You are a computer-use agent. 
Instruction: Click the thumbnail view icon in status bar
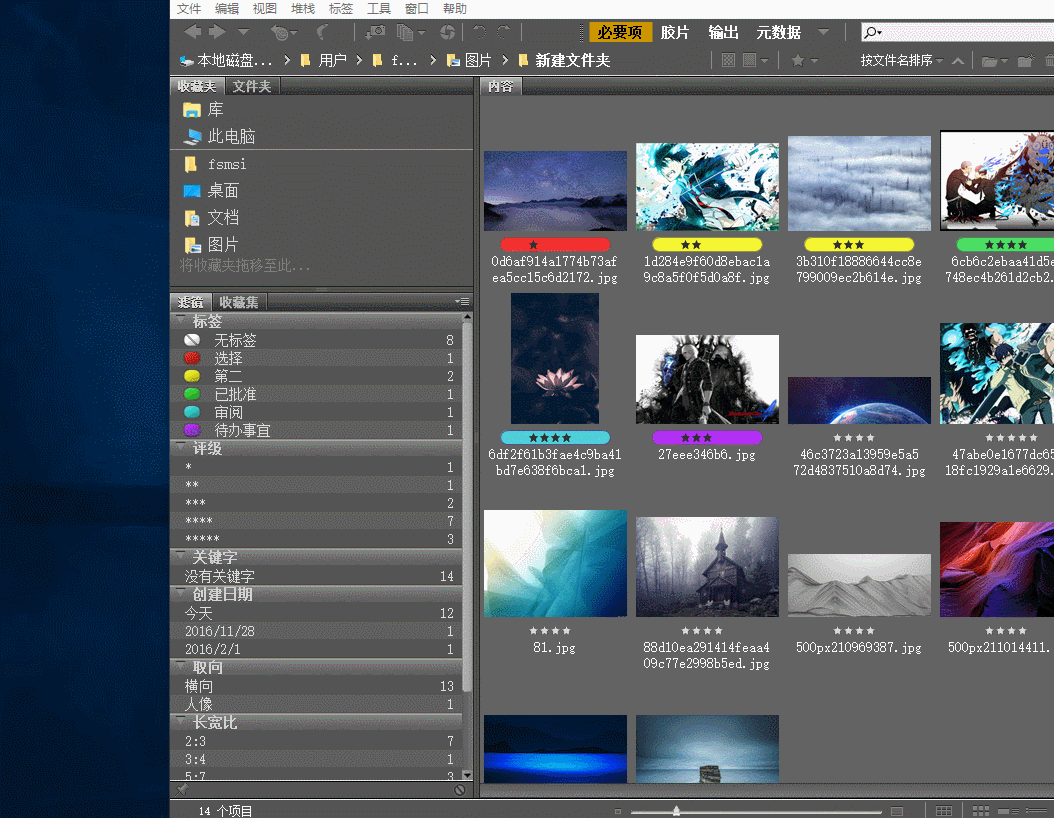coord(981,811)
